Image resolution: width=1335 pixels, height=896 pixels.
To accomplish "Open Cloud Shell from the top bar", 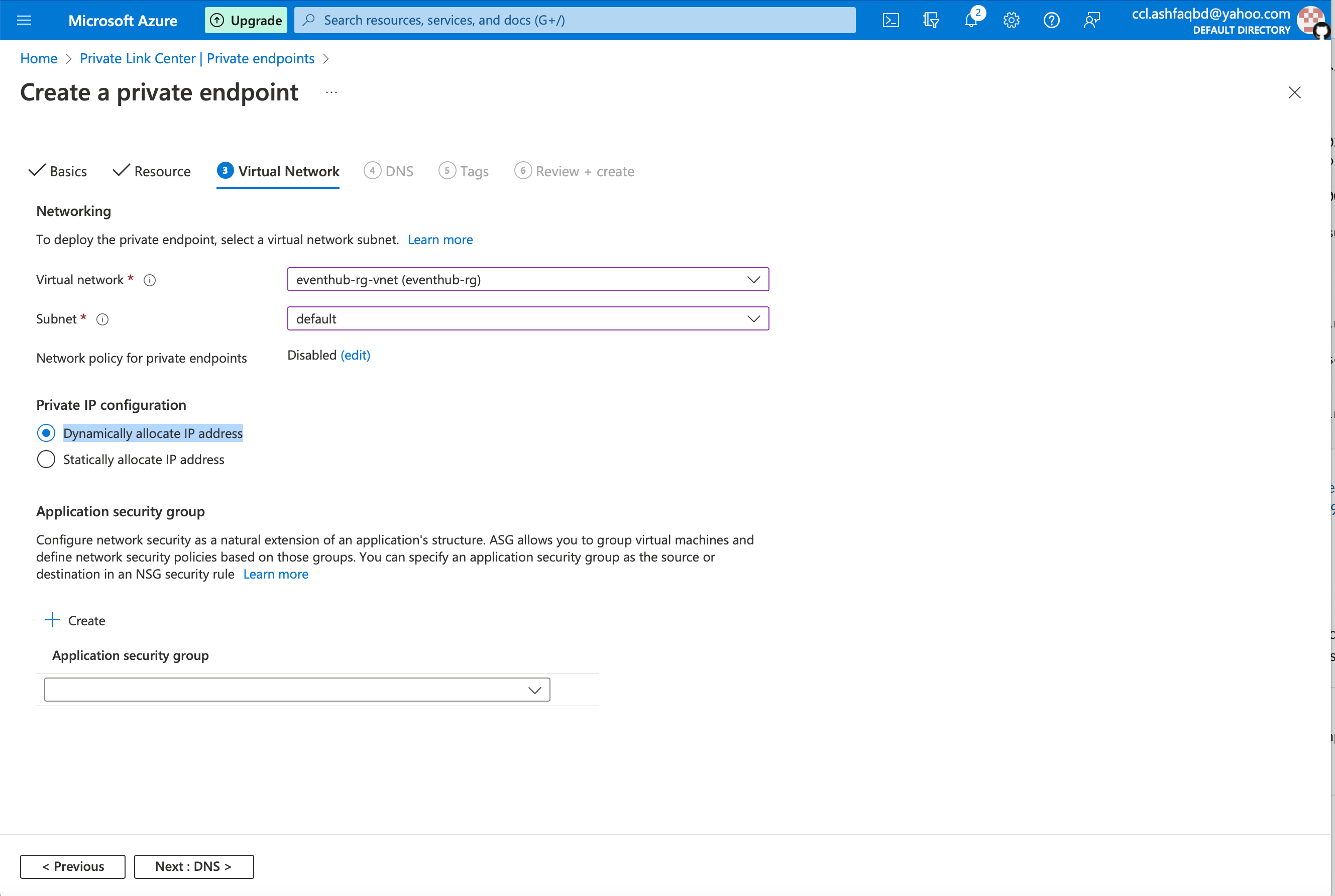I will 891,21.
